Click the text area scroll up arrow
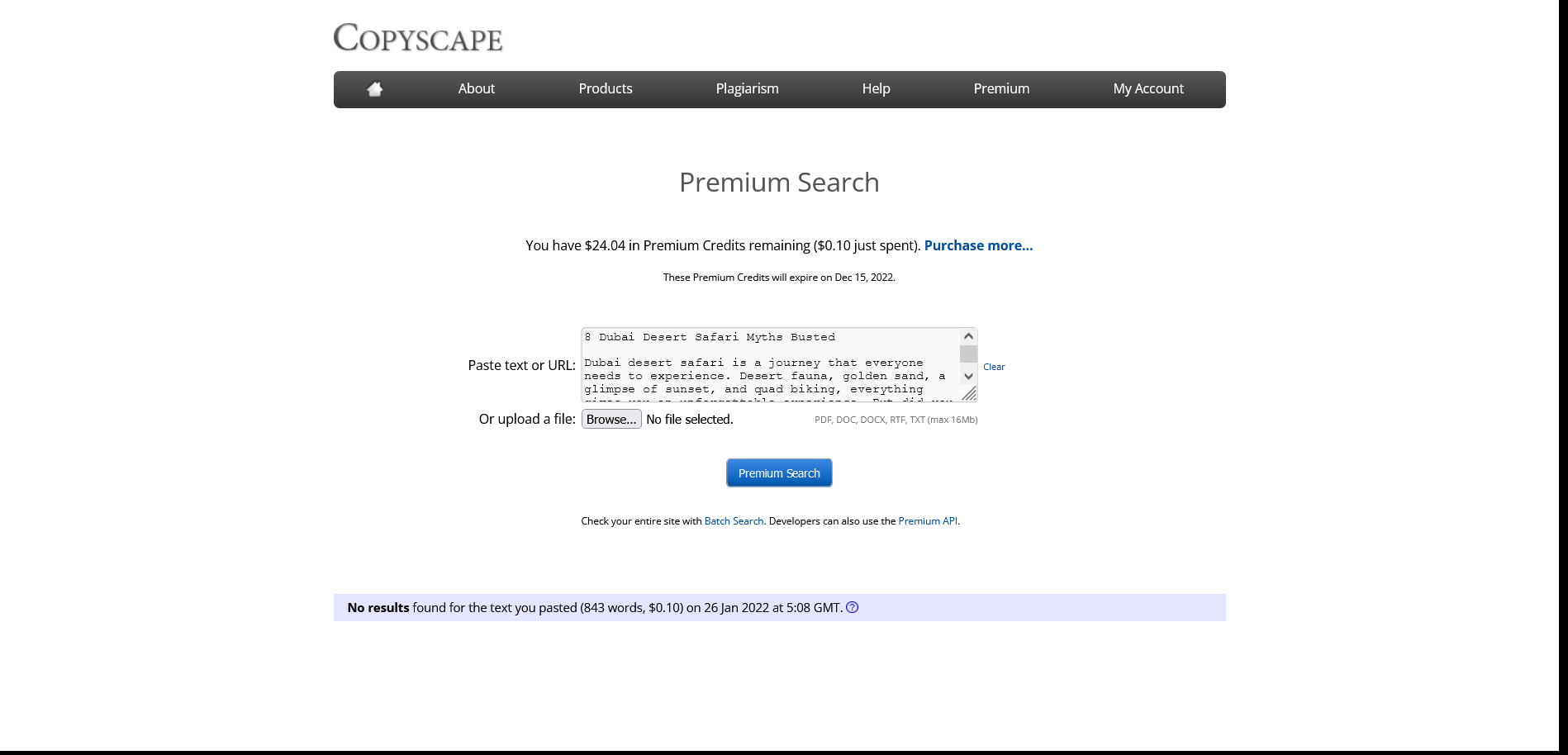This screenshot has width=1568, height=755. click(x=968, y=336)
